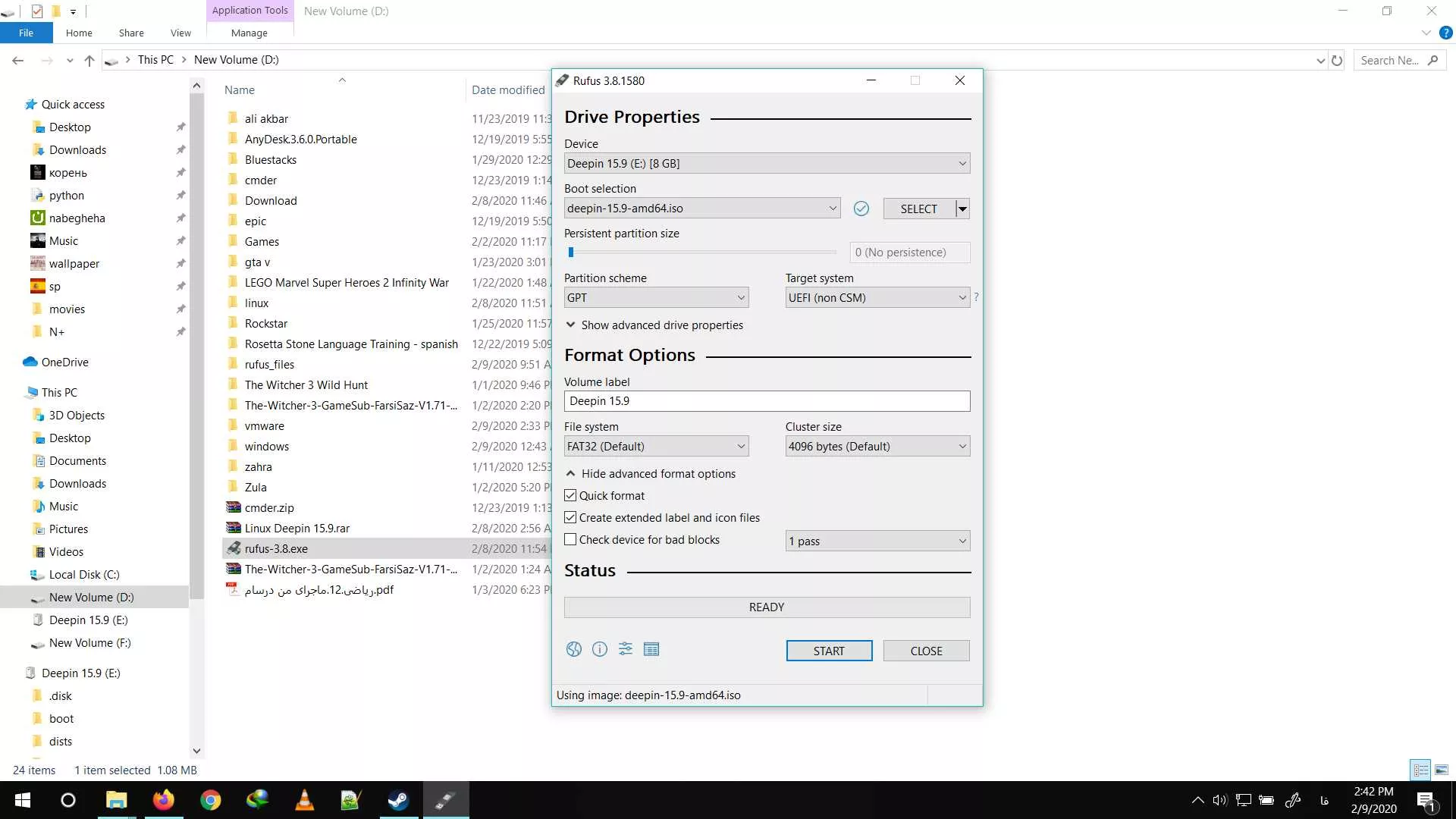Select Deepin 15.9 (E:) under This PC
Viewport: 1456px width, 819px height.
[x=88, y=620]
